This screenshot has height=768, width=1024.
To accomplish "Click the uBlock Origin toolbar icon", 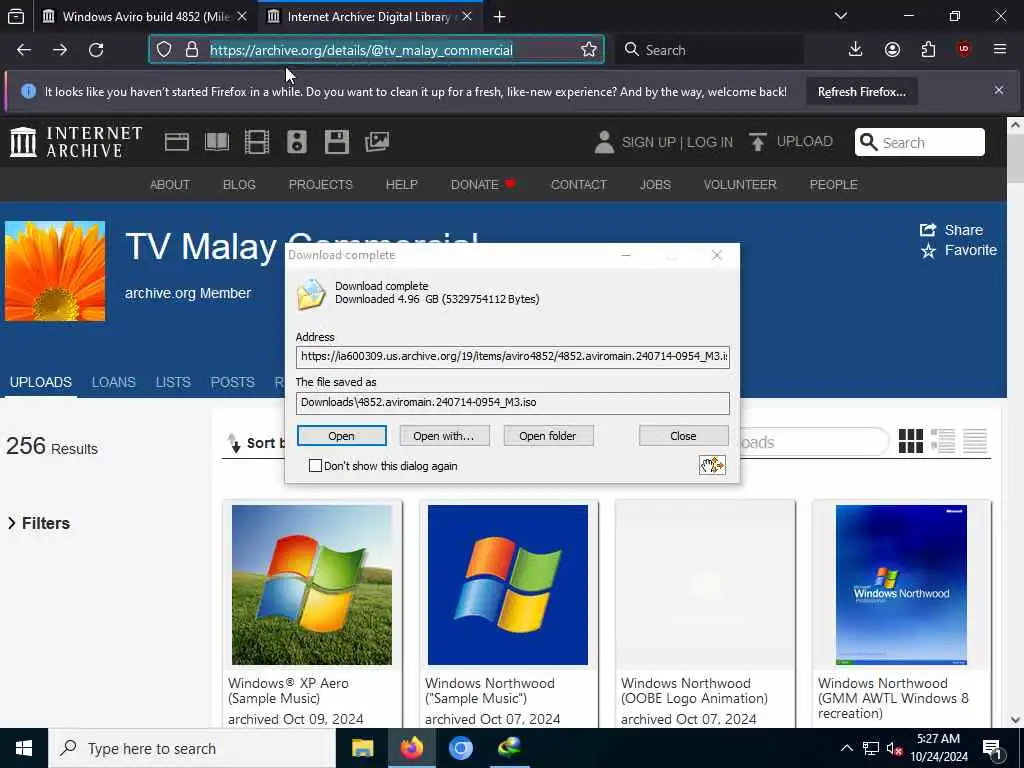I will tap(964, 49).
